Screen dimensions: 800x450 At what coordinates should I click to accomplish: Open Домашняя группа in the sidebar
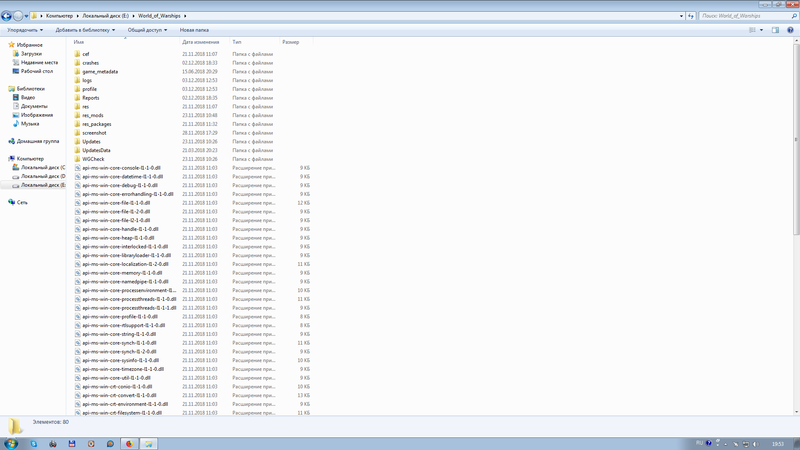38,141
